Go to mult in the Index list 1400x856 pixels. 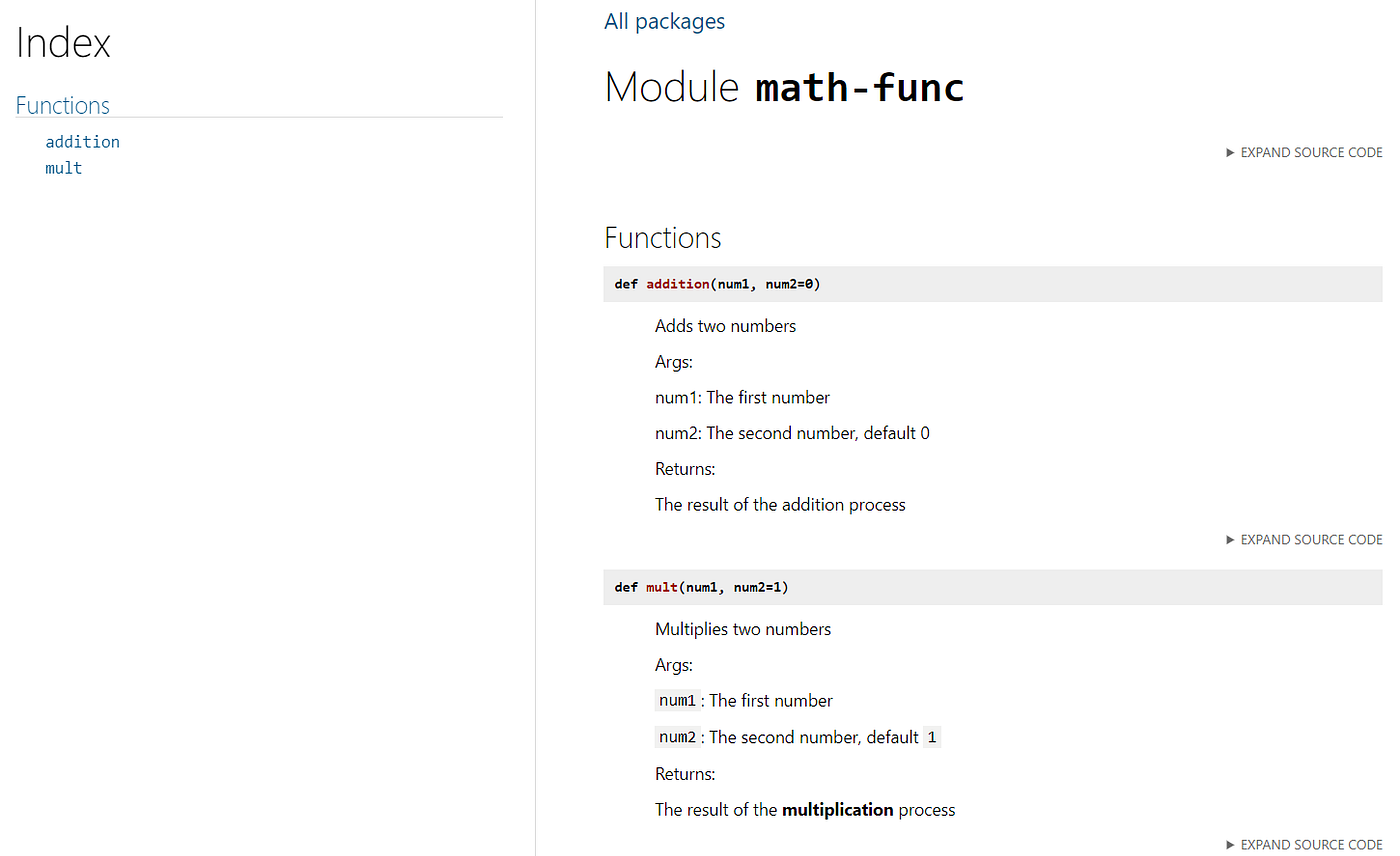click(63, 168)
